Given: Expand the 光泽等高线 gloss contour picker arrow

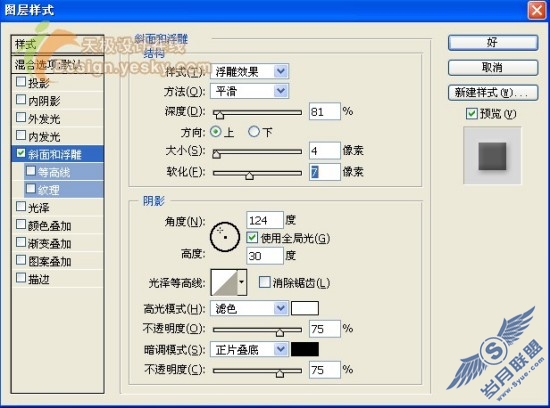Looking at the screenshot, I should click(242, 282).
